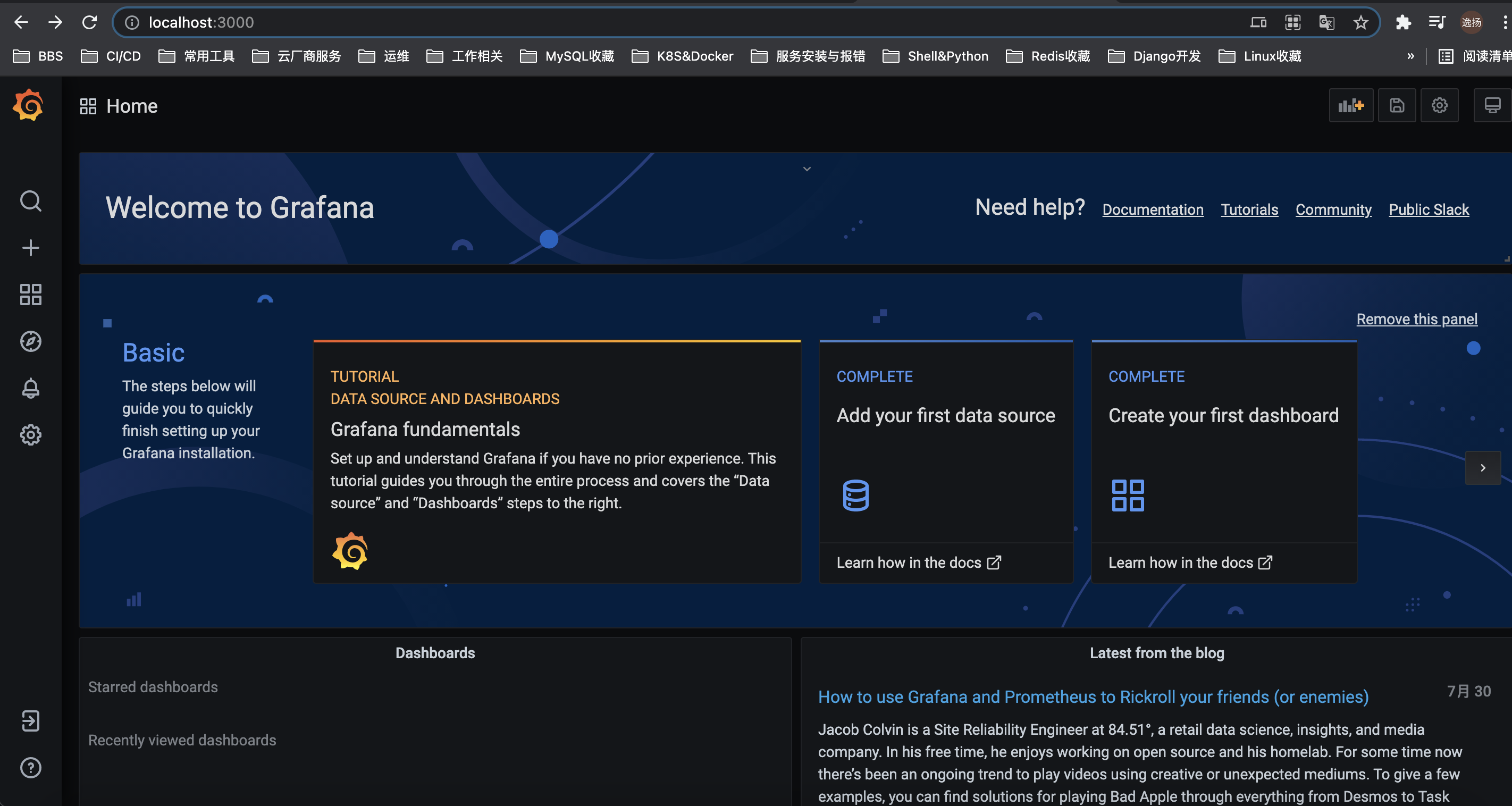Open the Explore compass icon

[x=30, y=342]
